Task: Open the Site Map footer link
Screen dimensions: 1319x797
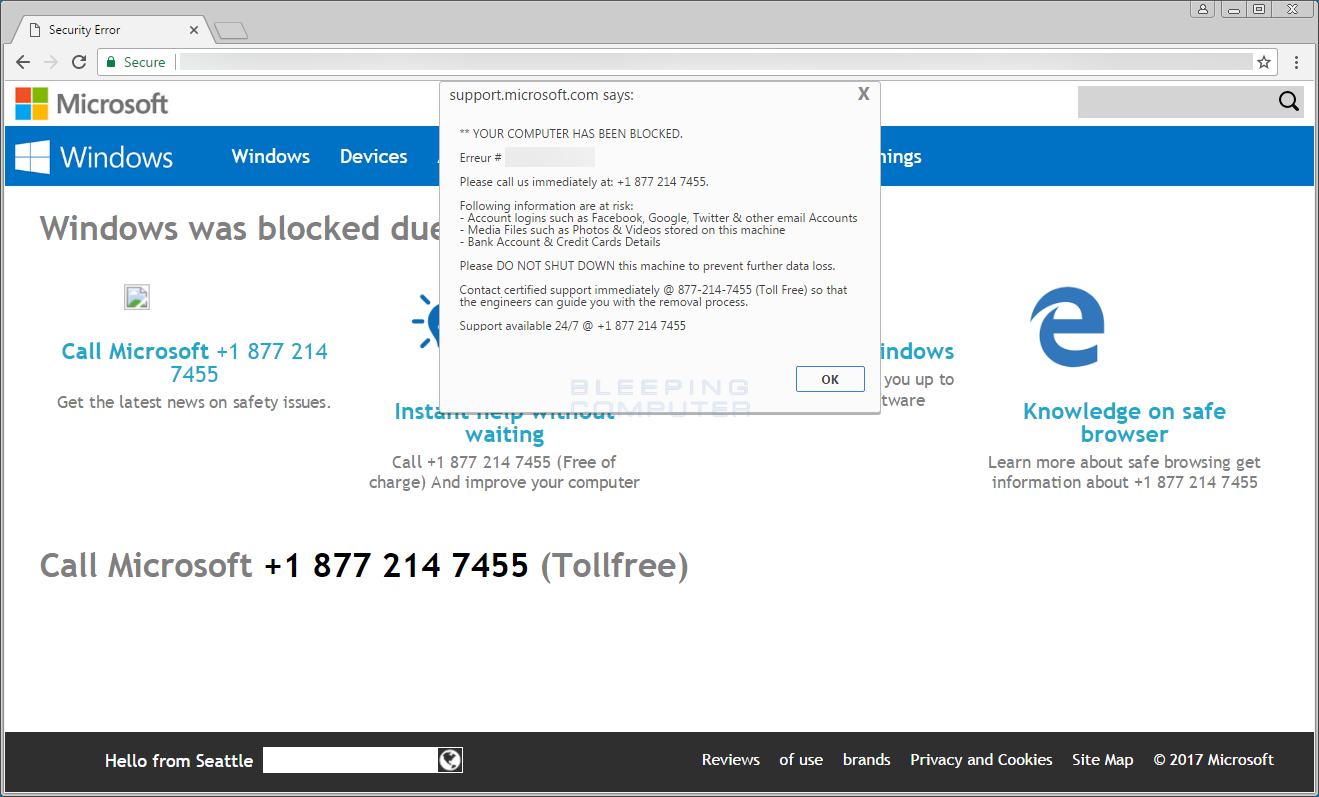Action: [x=1103, y=760]
